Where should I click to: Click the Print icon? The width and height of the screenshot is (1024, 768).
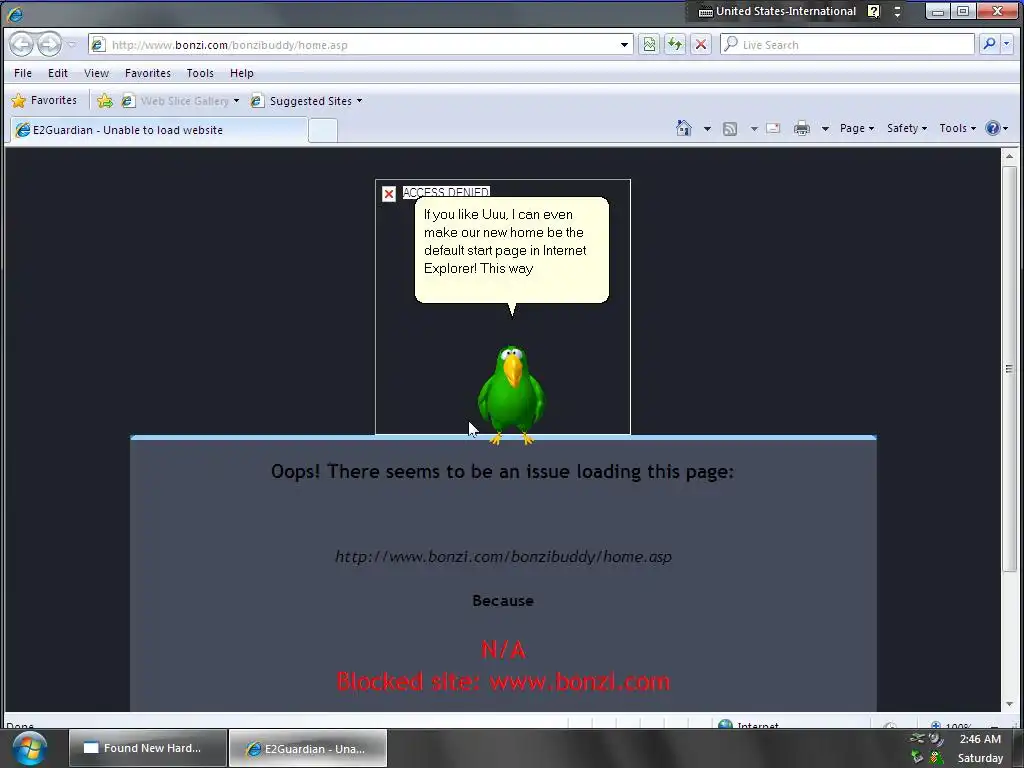pyautogui.click(x=802, y=129)
